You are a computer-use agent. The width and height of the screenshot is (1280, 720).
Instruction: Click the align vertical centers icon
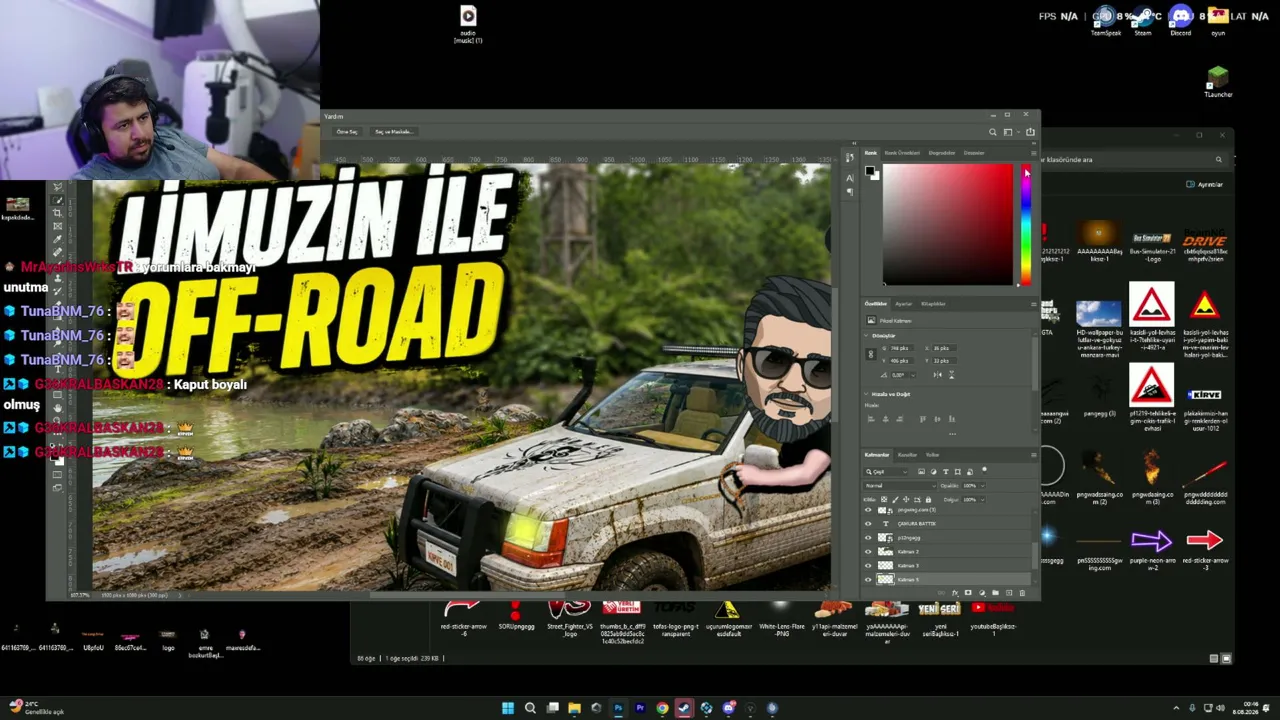tap(936, 419)
